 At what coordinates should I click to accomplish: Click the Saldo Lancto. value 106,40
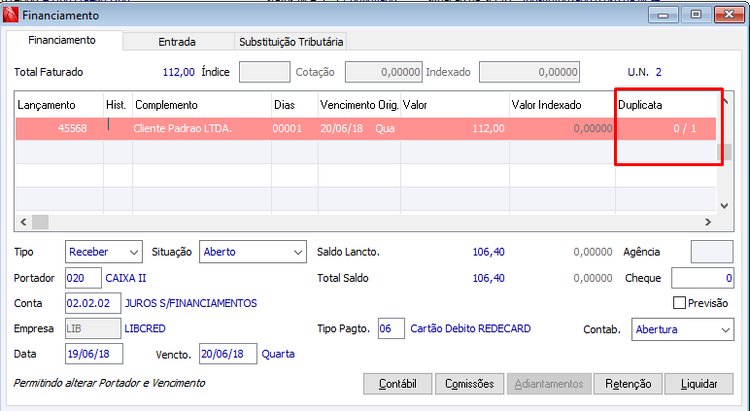coord(488,252)
